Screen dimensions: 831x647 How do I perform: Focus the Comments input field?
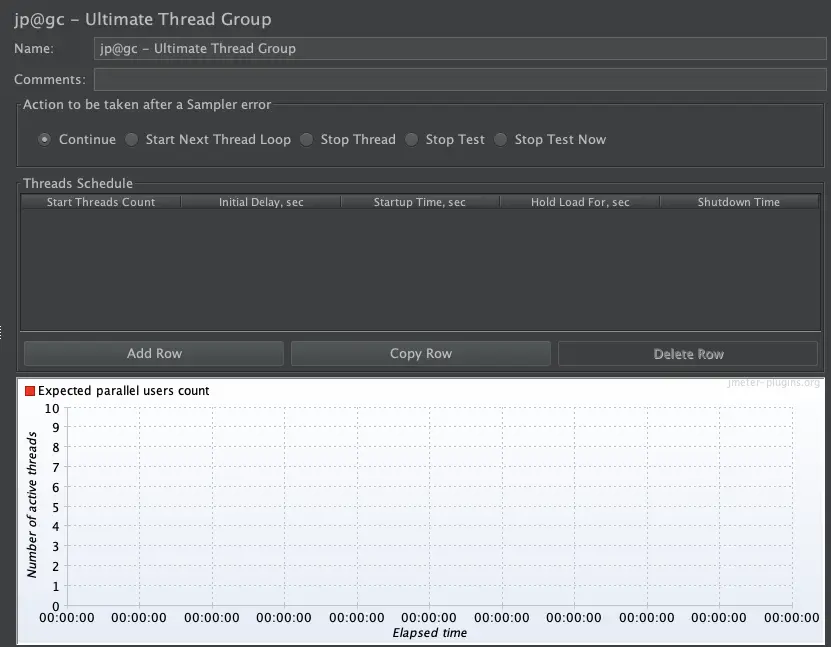tap(460, 79)
